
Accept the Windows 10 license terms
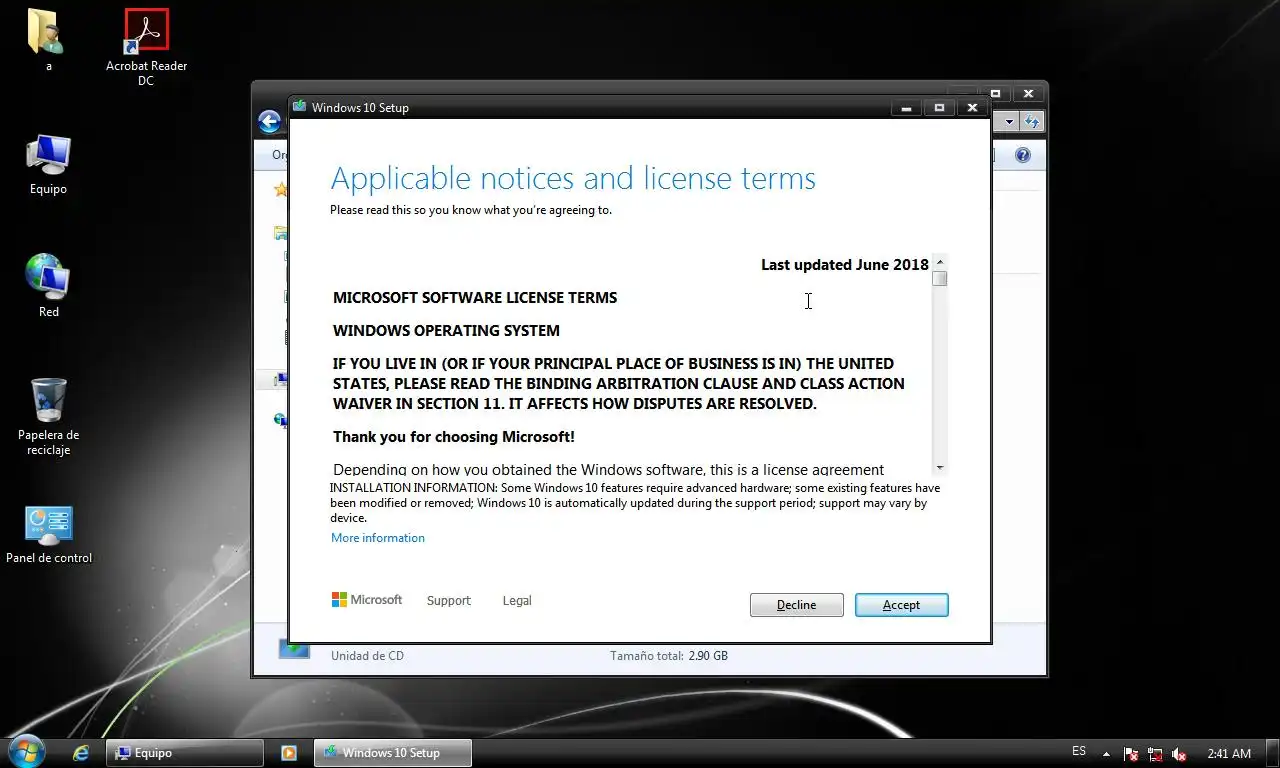[901, 605]
